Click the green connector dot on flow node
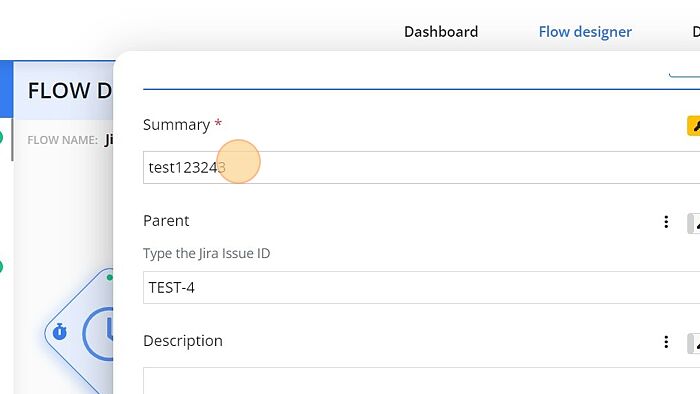This screenshot has height=394, width=700. [110, 278]
